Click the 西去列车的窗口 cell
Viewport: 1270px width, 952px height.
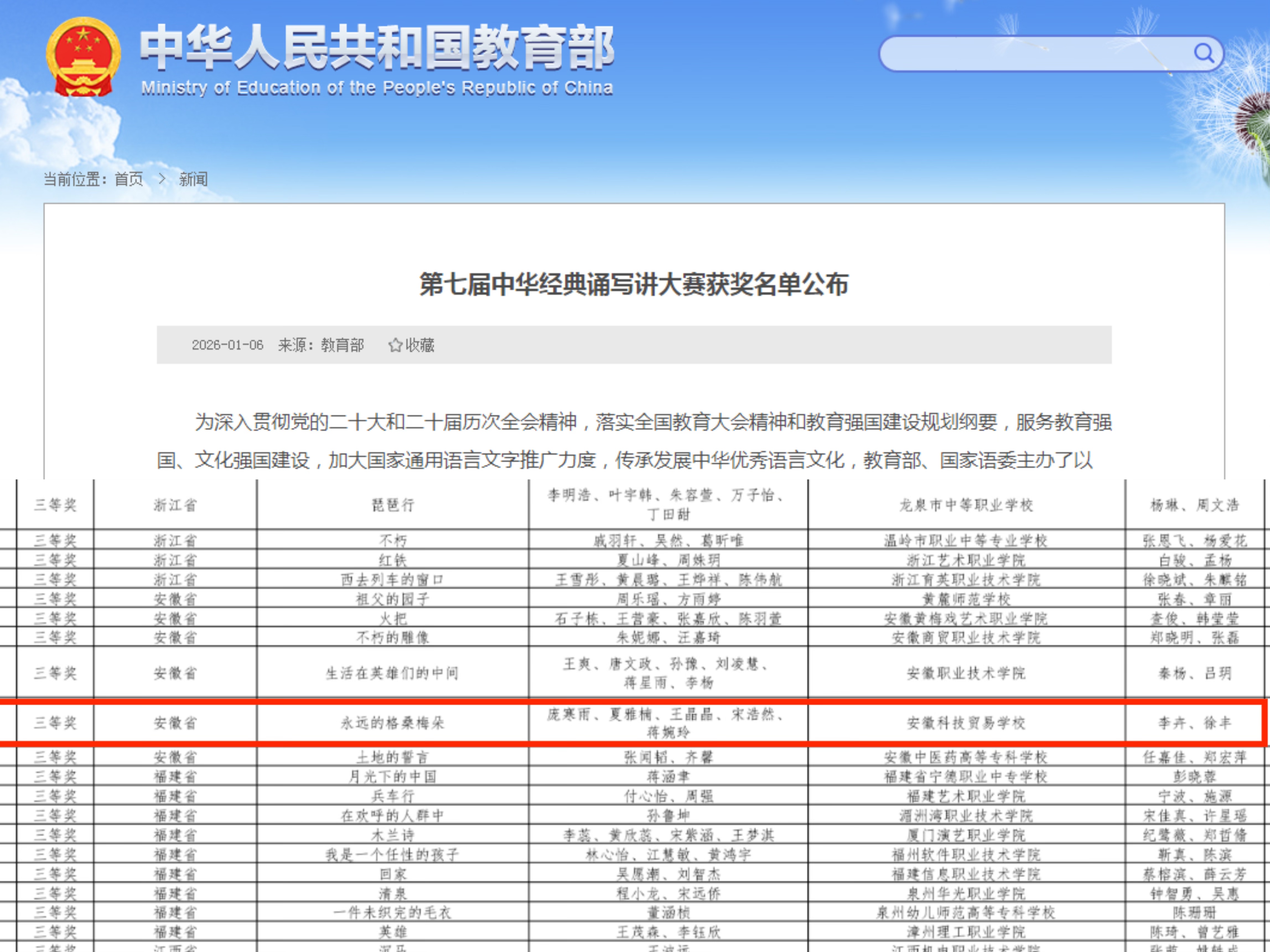[393, 579]
